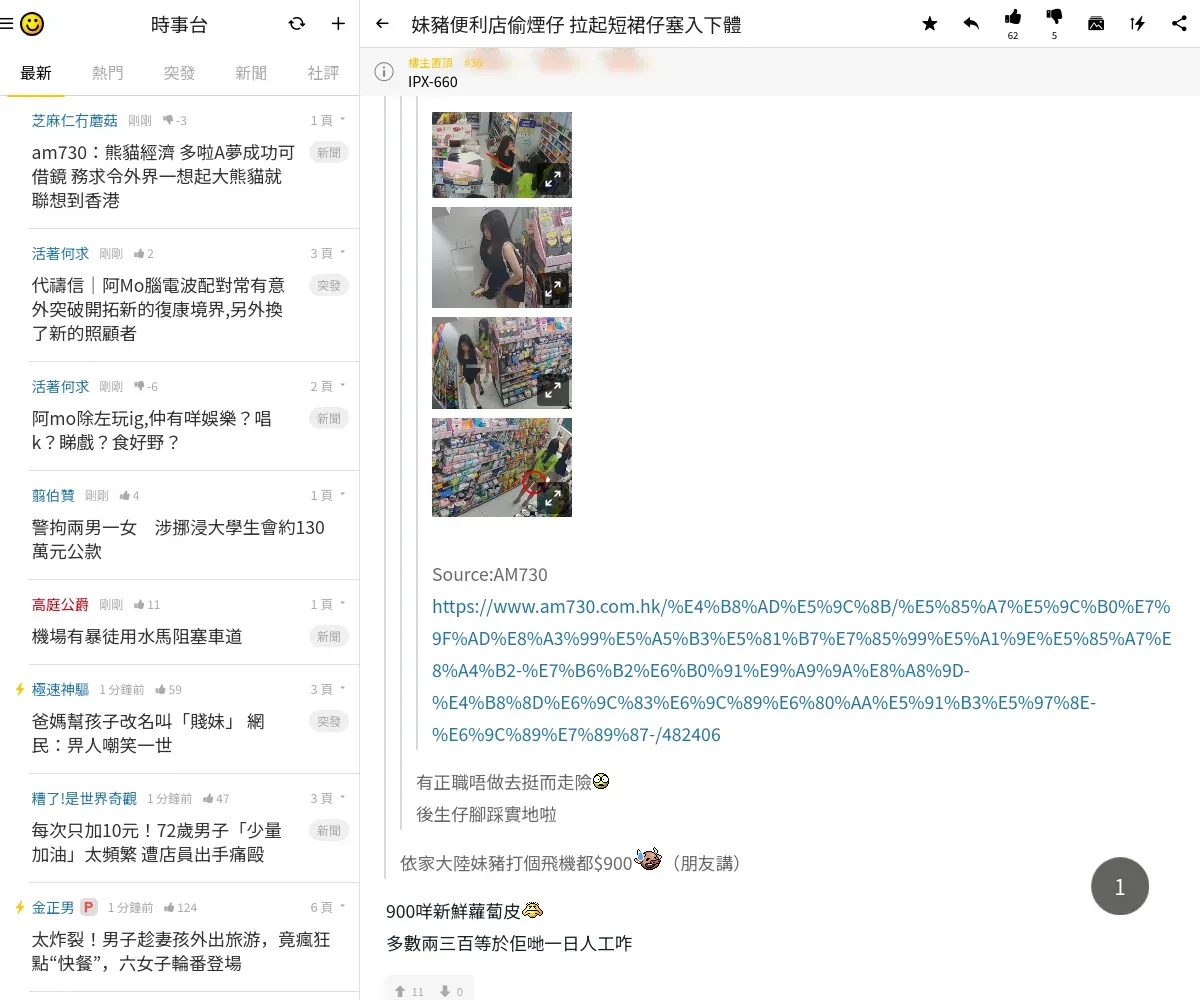
Task: Switch to 熱門 tab
Action: [108, 73]
